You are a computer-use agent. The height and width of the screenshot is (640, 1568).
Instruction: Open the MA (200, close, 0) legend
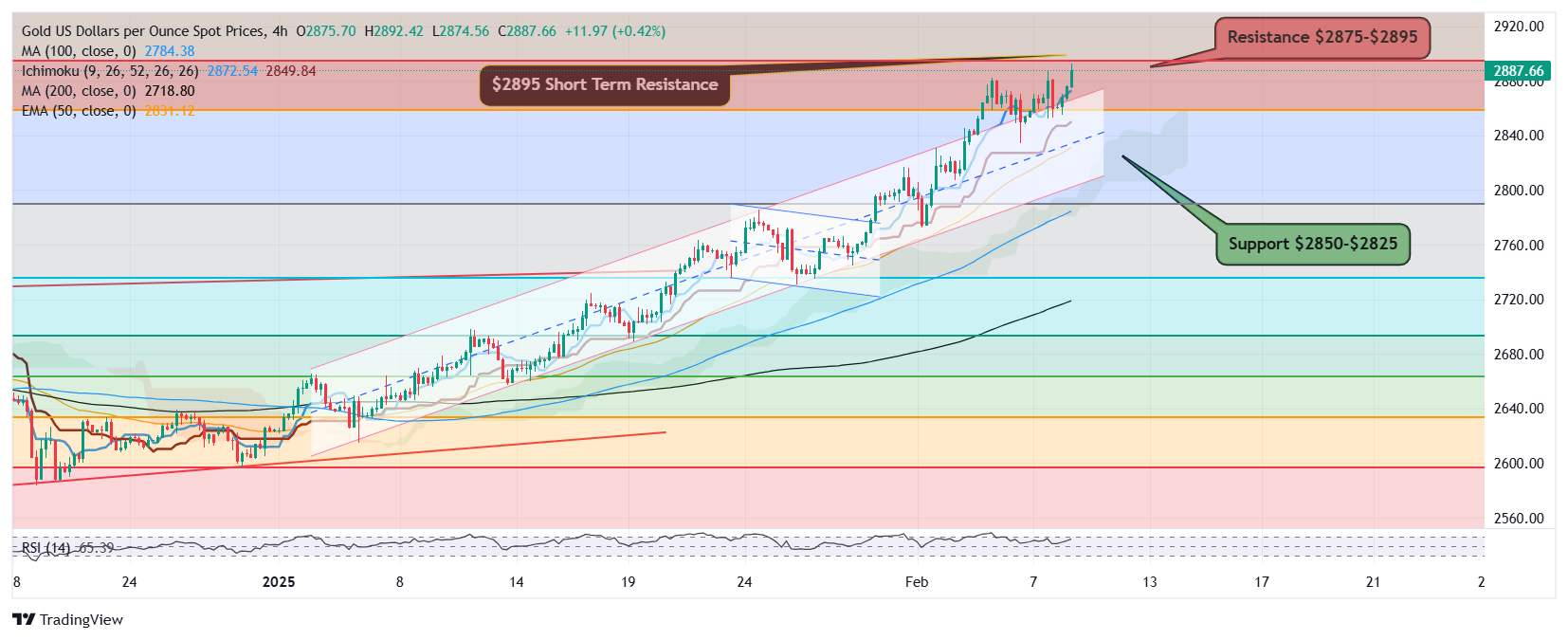pos(79,91)
